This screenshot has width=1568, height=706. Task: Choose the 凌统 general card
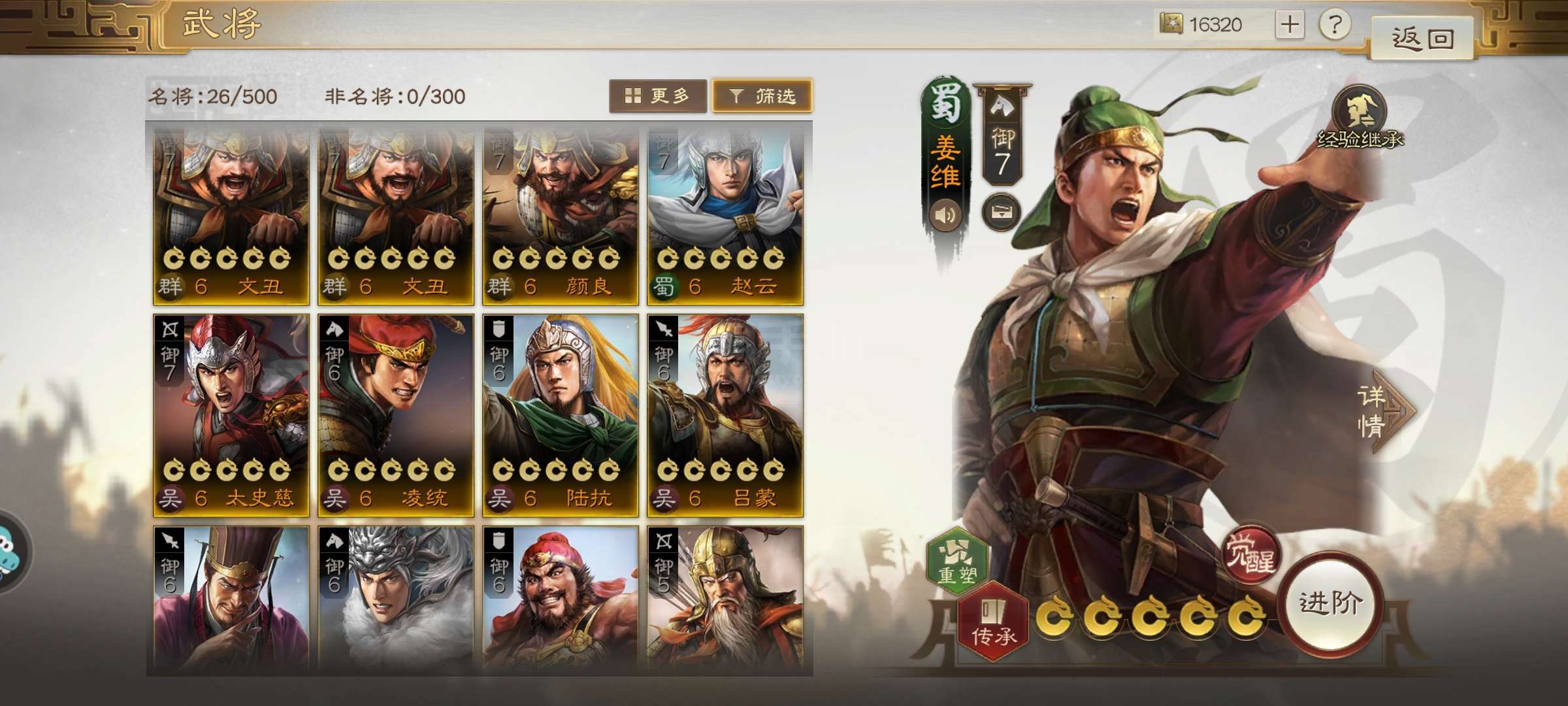396,416
